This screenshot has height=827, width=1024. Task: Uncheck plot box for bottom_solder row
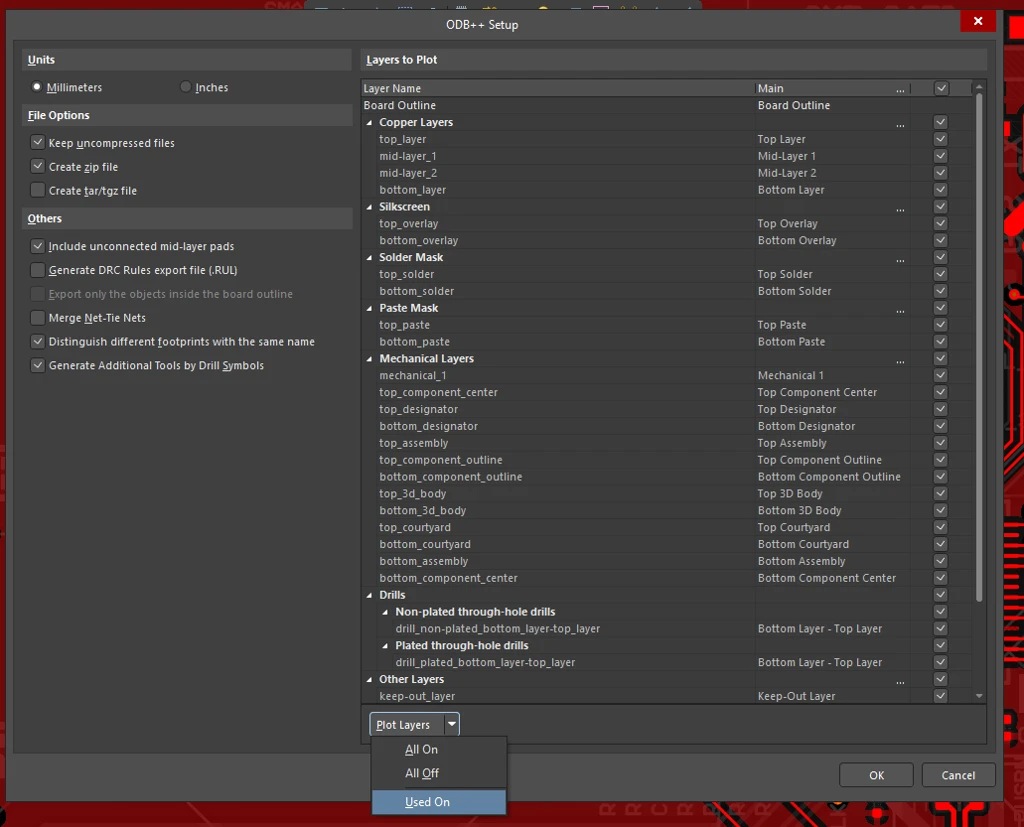[940, 291]
